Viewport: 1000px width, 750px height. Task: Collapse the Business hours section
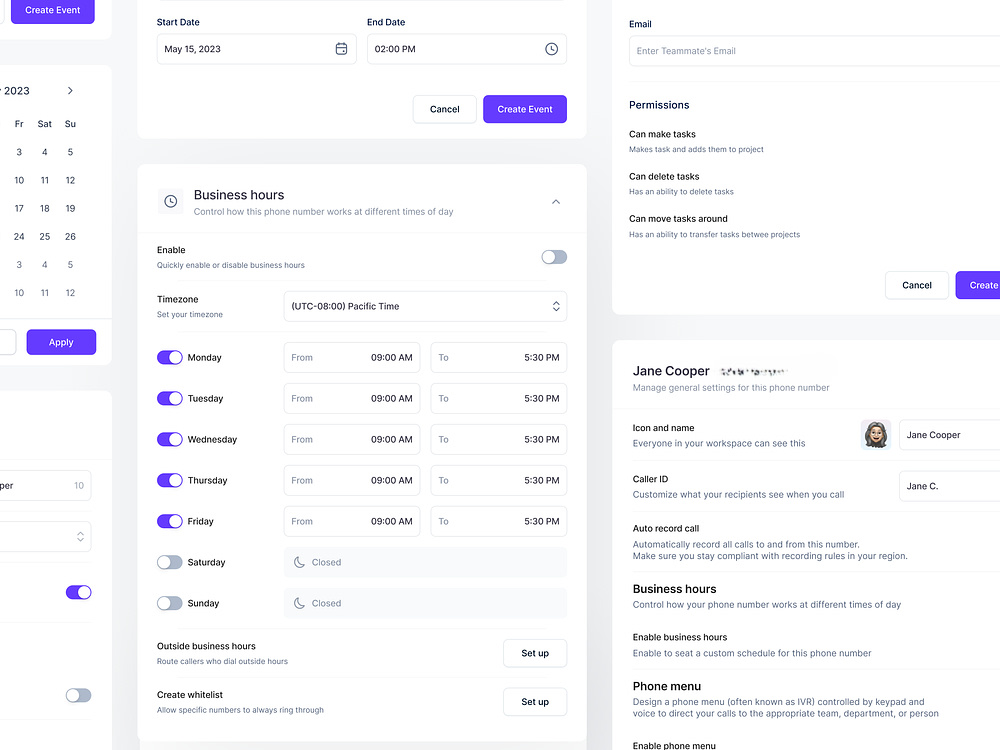pyautogui.click(x=556, y=202)
